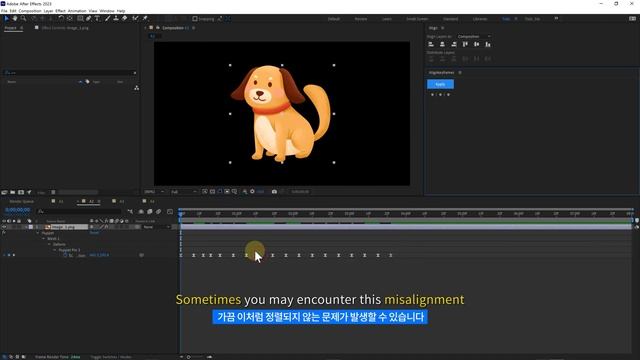Open viewer resolution Full dropdown
This screenshot has width=640, height=360.
[x=184, y=192]
